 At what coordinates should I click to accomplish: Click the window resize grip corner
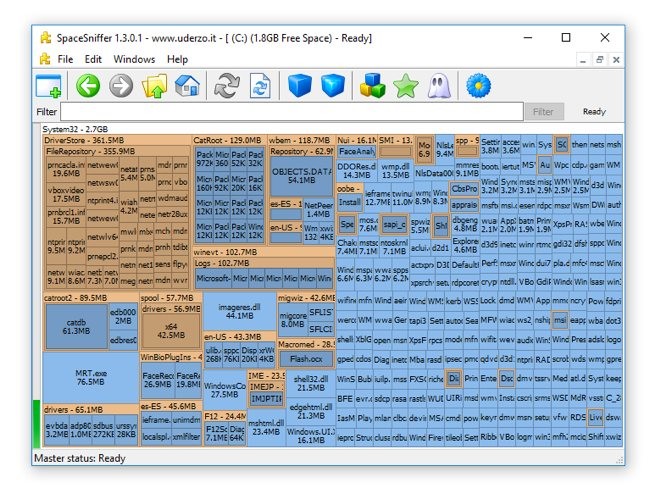tap(619, 460)
